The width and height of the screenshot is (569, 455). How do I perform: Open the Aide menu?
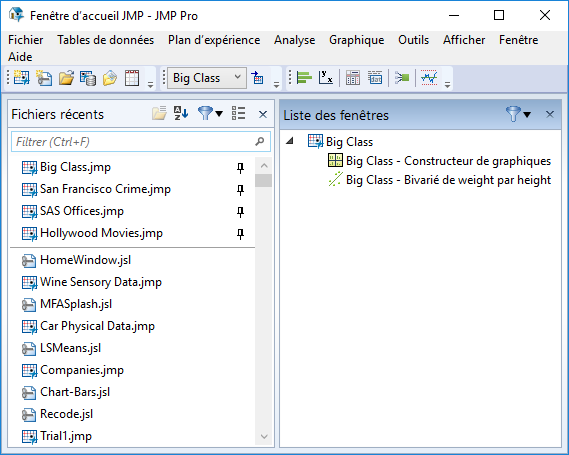pyautogui.click(x=20, y=57)
